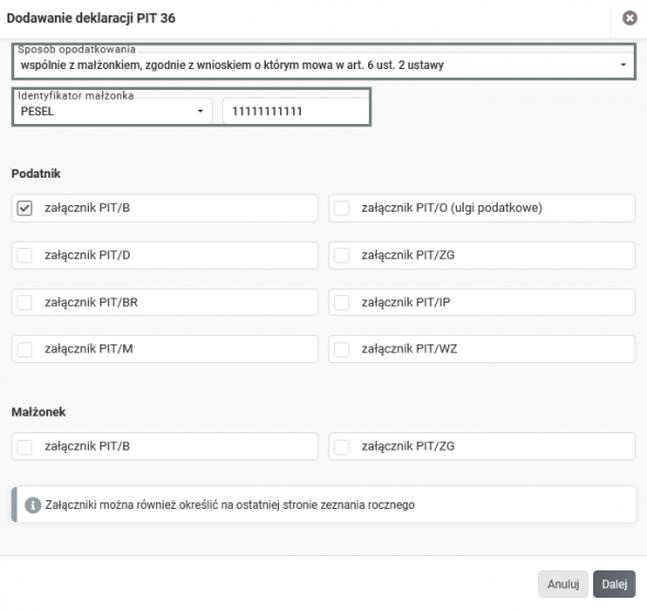
Task: Check załącznik PIT/IP checkbox
Action: tap(342, 302)
